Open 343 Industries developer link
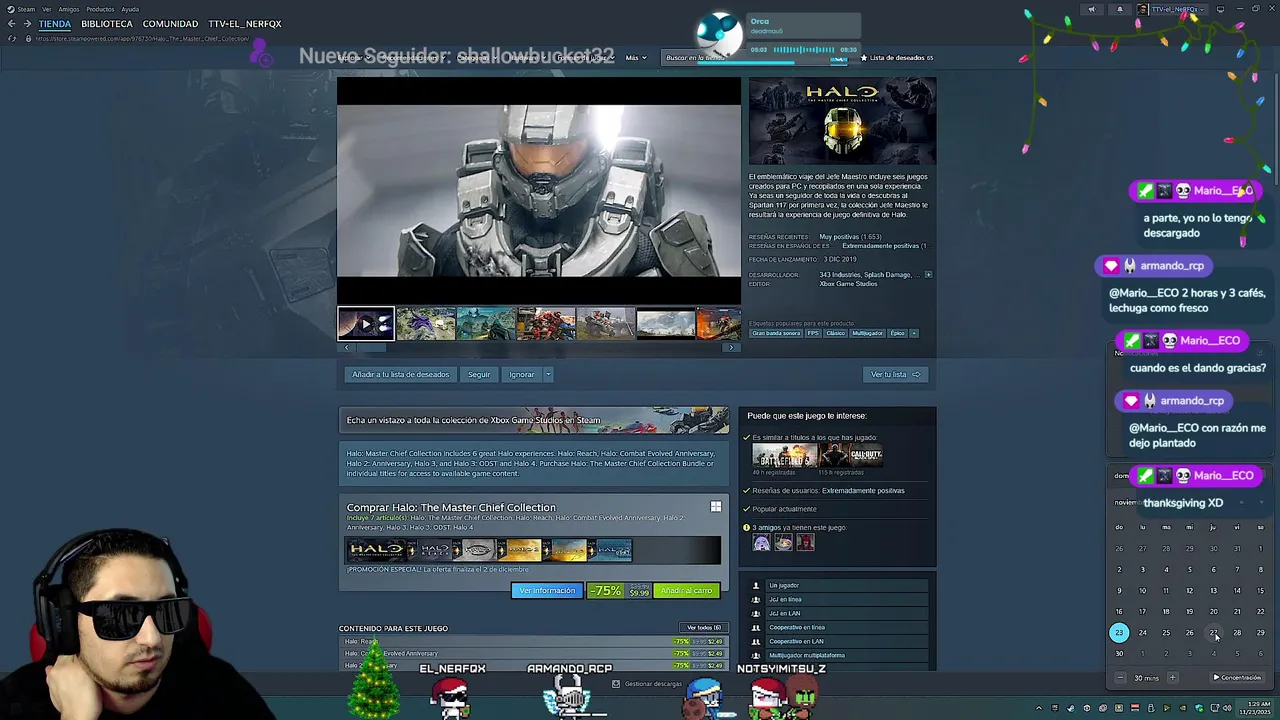 point(839,274)
